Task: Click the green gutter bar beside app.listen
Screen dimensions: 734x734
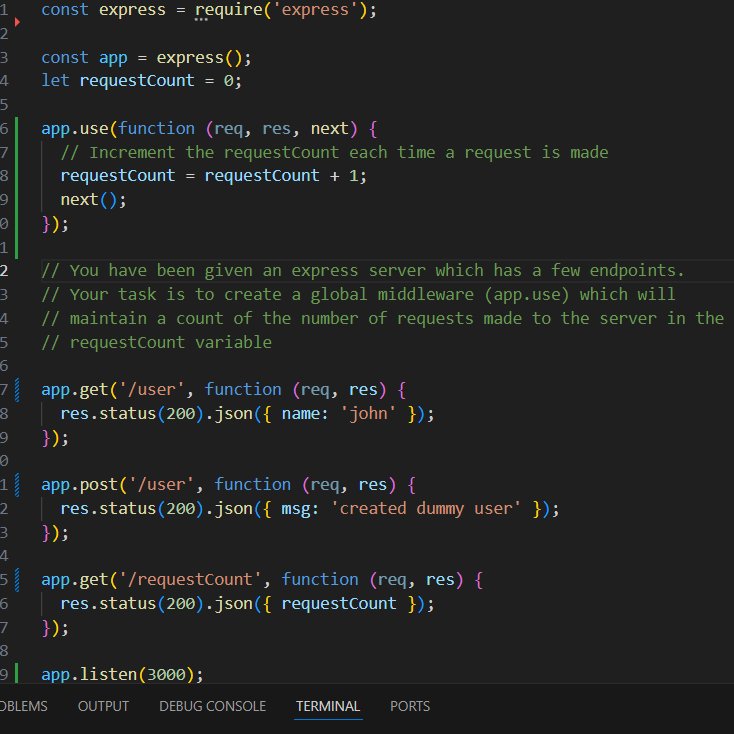Action: [17, 673]
